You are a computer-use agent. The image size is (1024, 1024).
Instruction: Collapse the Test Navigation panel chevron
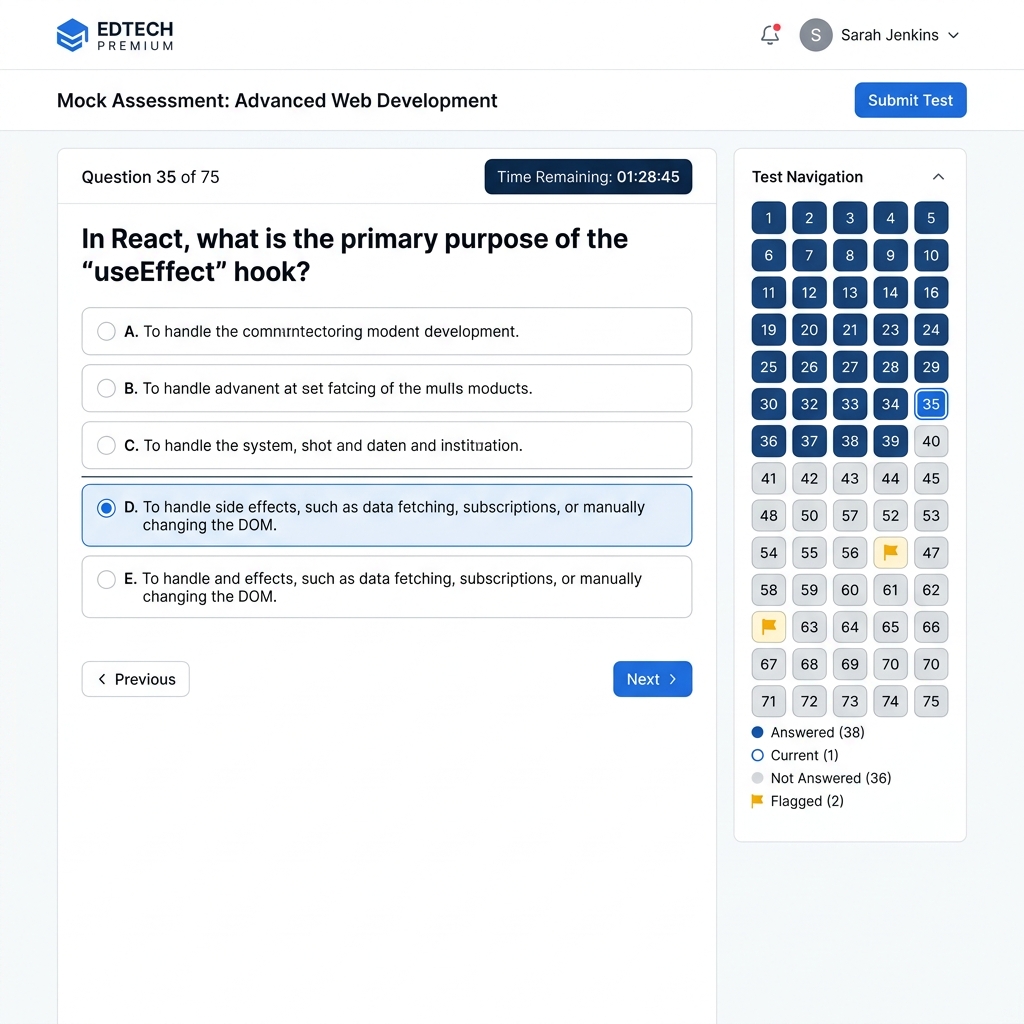coord(938,177)
